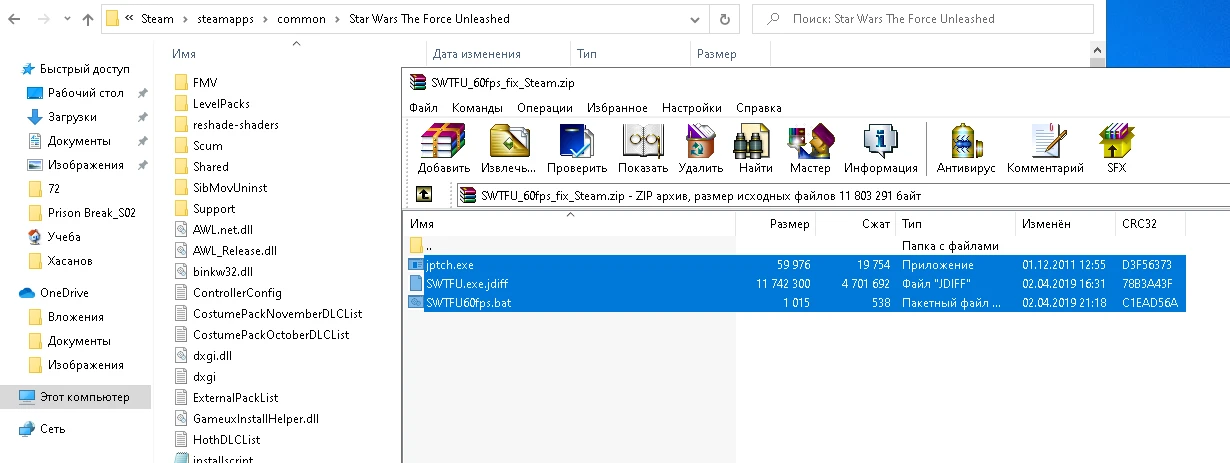Select SWTFU60fps.bat in the archive

point(796,302)
